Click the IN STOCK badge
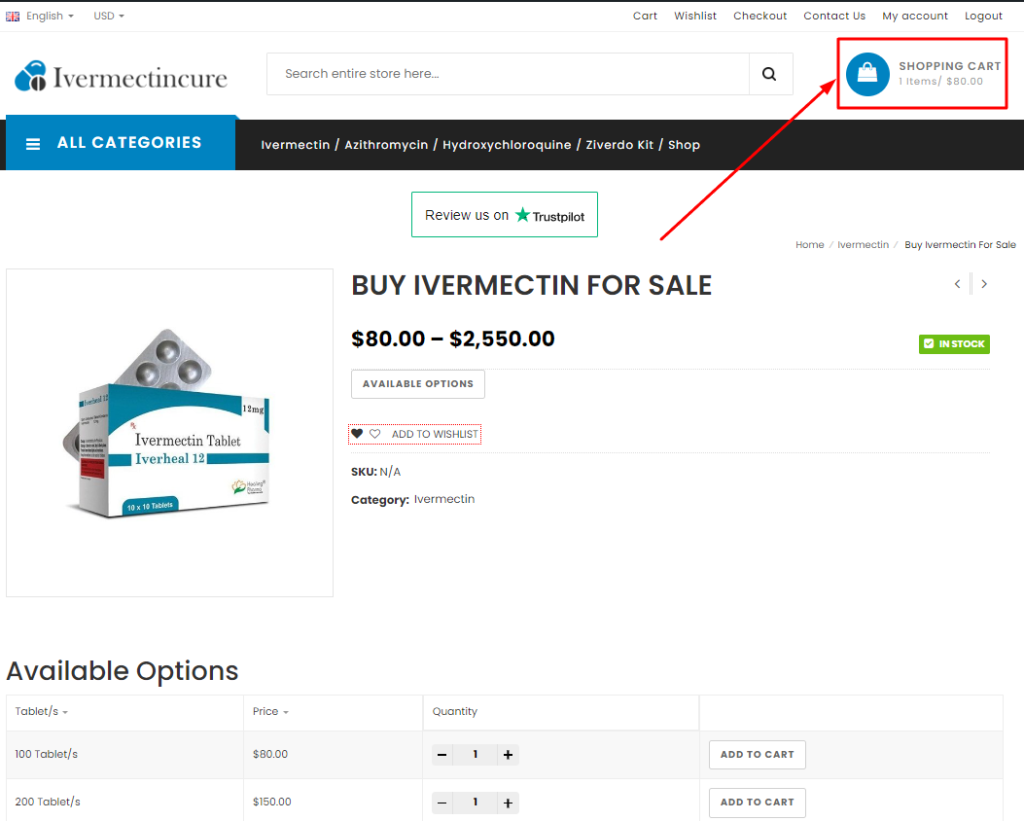Screen dimensions: 1024x821 click(954, 344)
